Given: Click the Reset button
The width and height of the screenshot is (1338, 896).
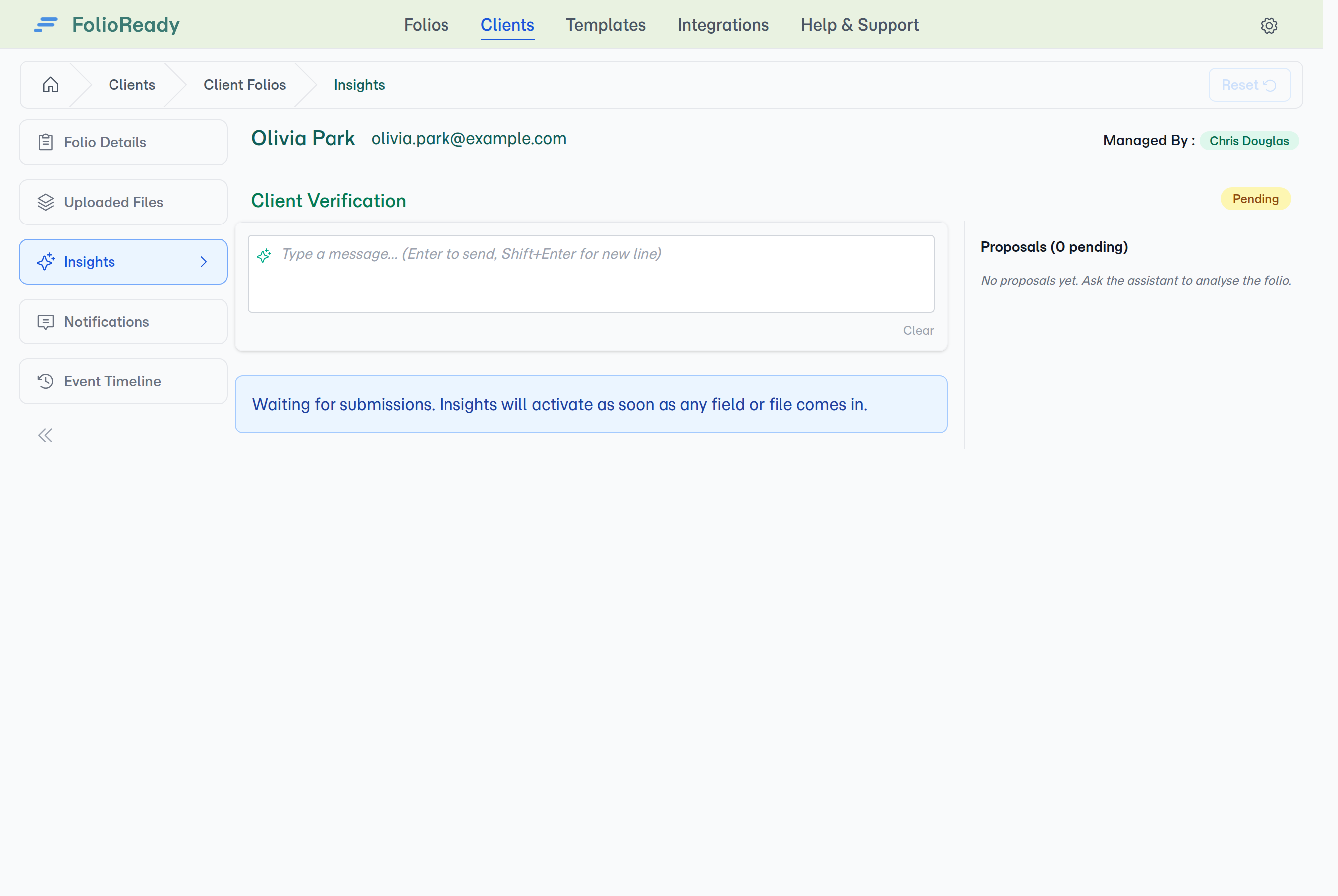Looking at the screenshot, I should [x=1249, y=85].
